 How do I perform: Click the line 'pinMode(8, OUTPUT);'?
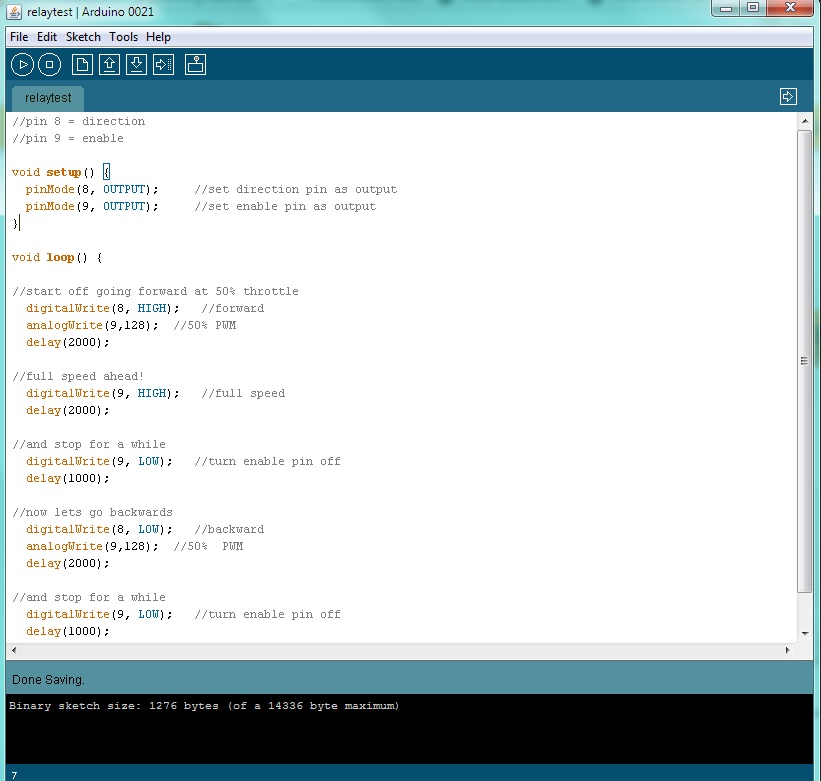pos(92,189)
